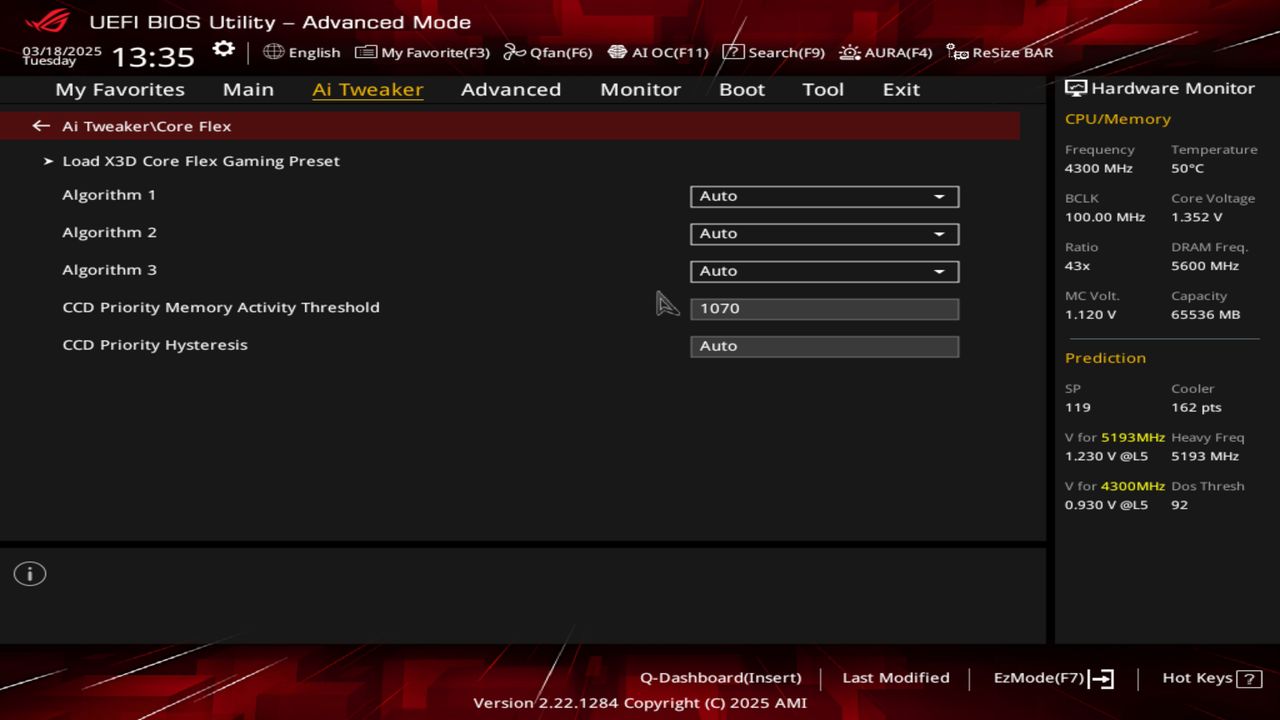Image resolution: width=1280 pixels, height=720 pixels.
Task: Click the settings gear icon
Action: pos(224,50)
